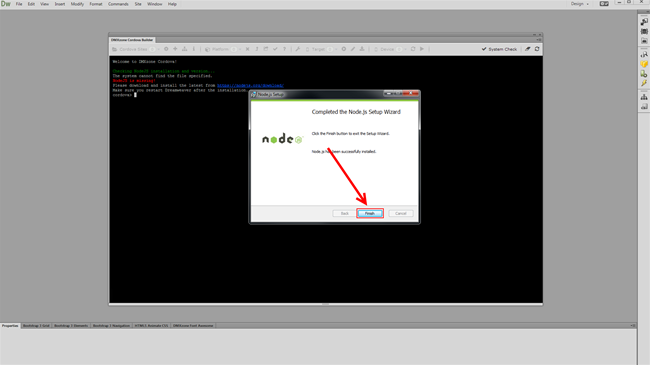This screenshot has width=650, height=365.
Task: Switch to the Bootstrap 3 Grid tab
Action: pos(36,326)
